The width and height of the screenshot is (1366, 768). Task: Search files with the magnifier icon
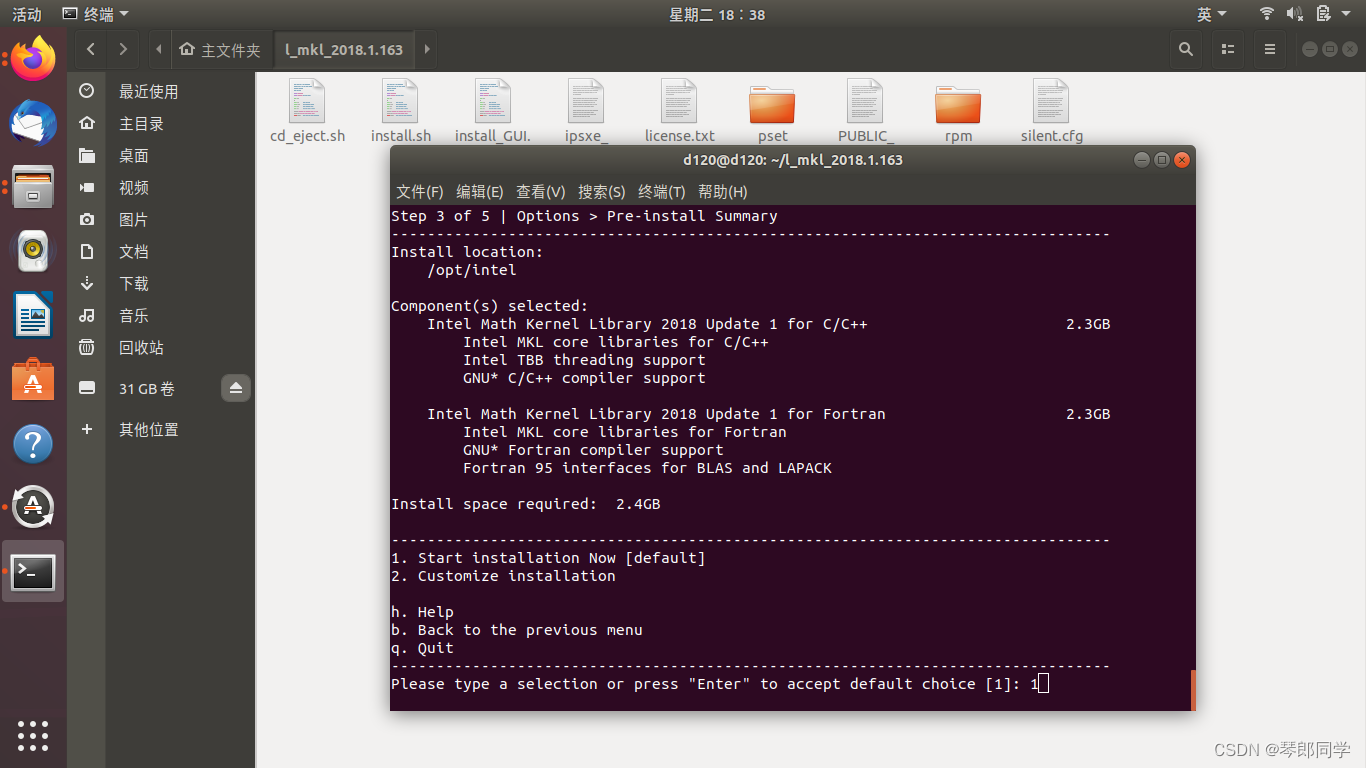(1186, 49)
